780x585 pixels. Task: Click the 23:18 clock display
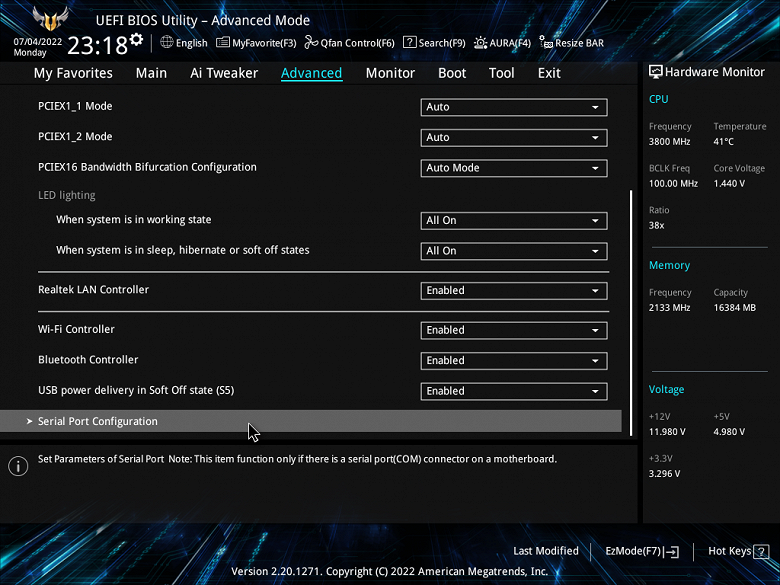(x=98, y=46)
